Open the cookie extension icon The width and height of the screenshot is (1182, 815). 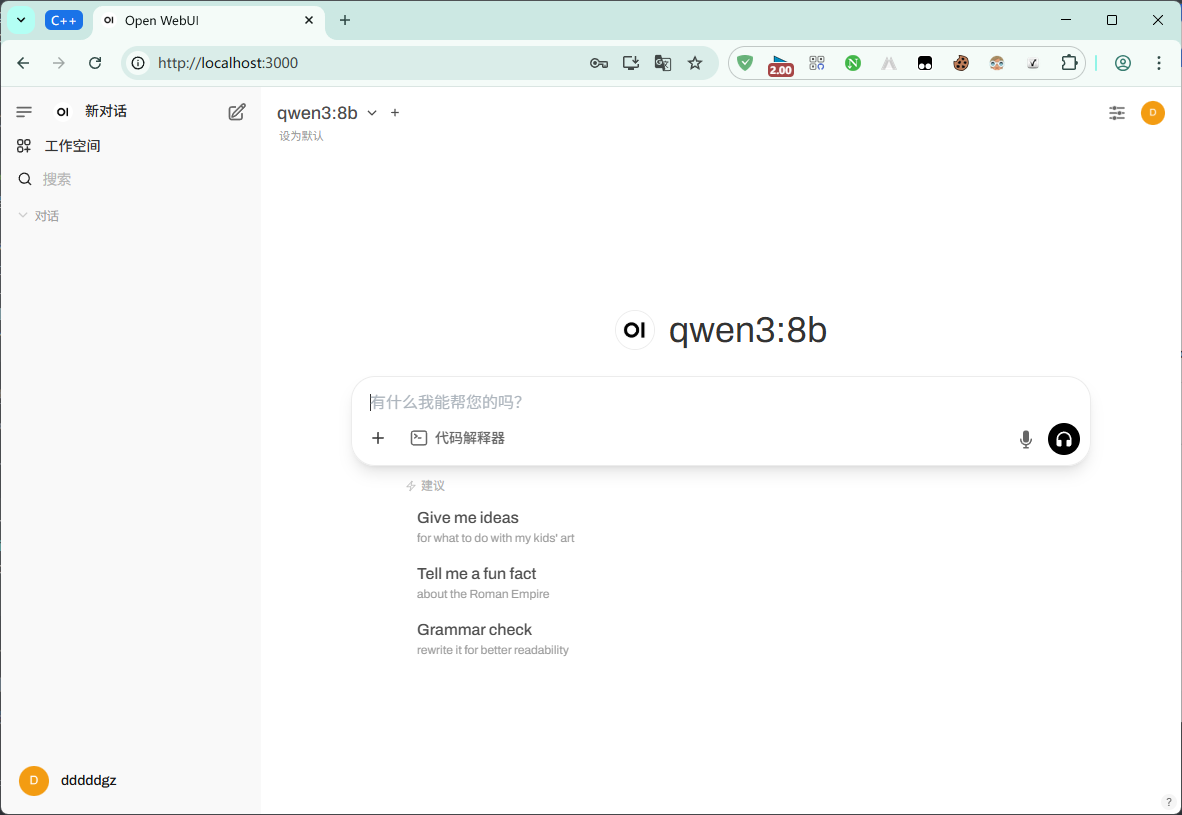pyautogui.click(x=960, y=63)
